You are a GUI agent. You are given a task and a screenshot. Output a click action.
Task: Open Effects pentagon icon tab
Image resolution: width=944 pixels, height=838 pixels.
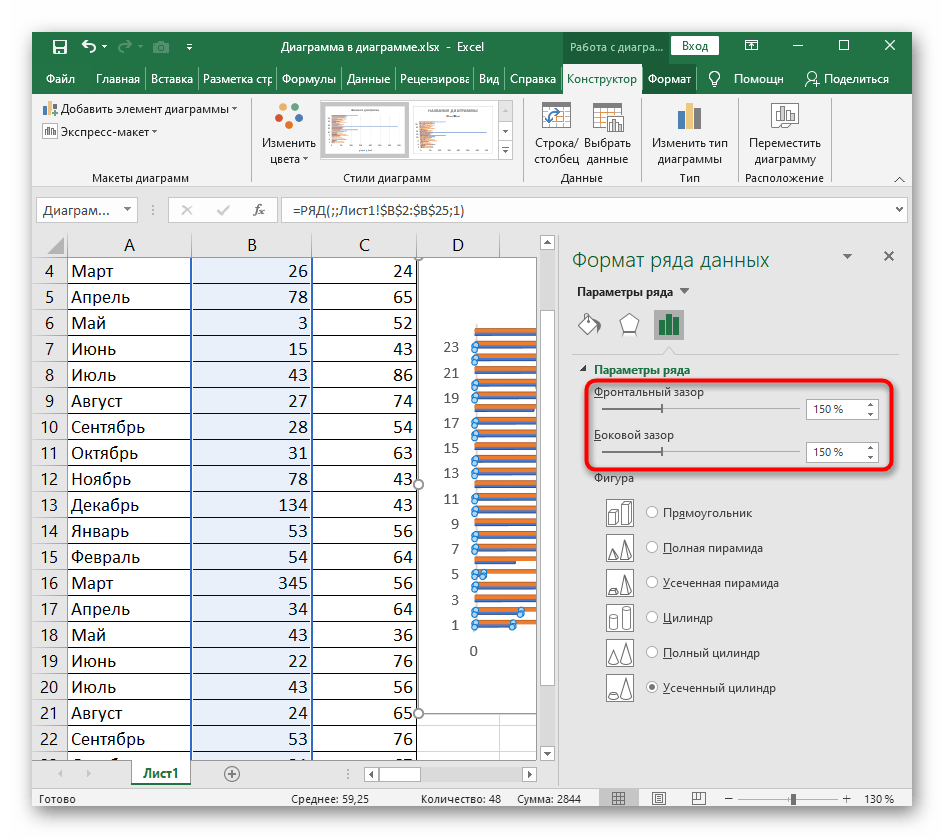click(x=629, y=325)
